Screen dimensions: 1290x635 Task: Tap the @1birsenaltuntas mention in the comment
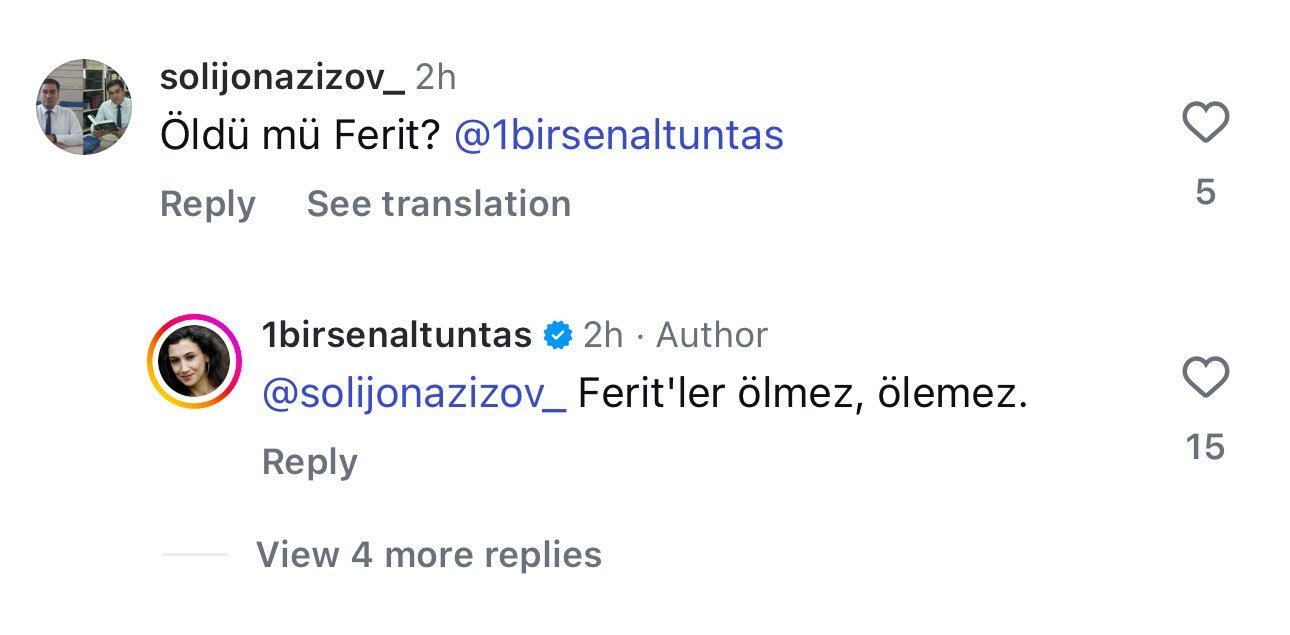tap(619, 135)
